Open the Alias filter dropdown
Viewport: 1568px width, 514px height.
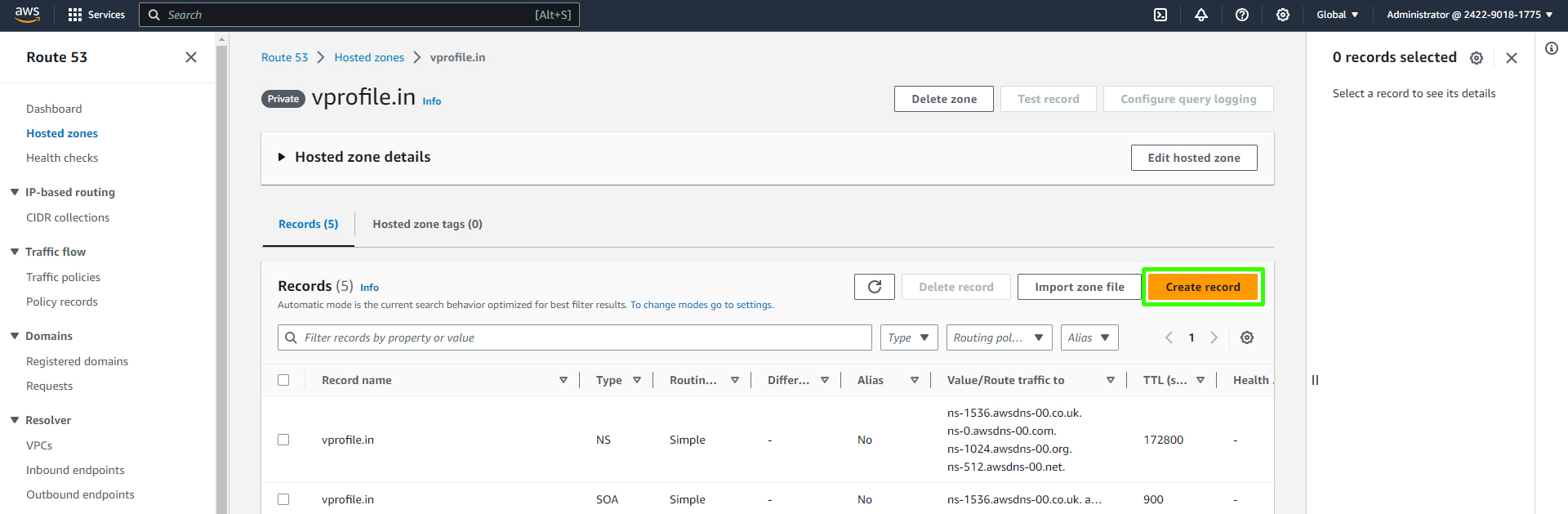1089,337
